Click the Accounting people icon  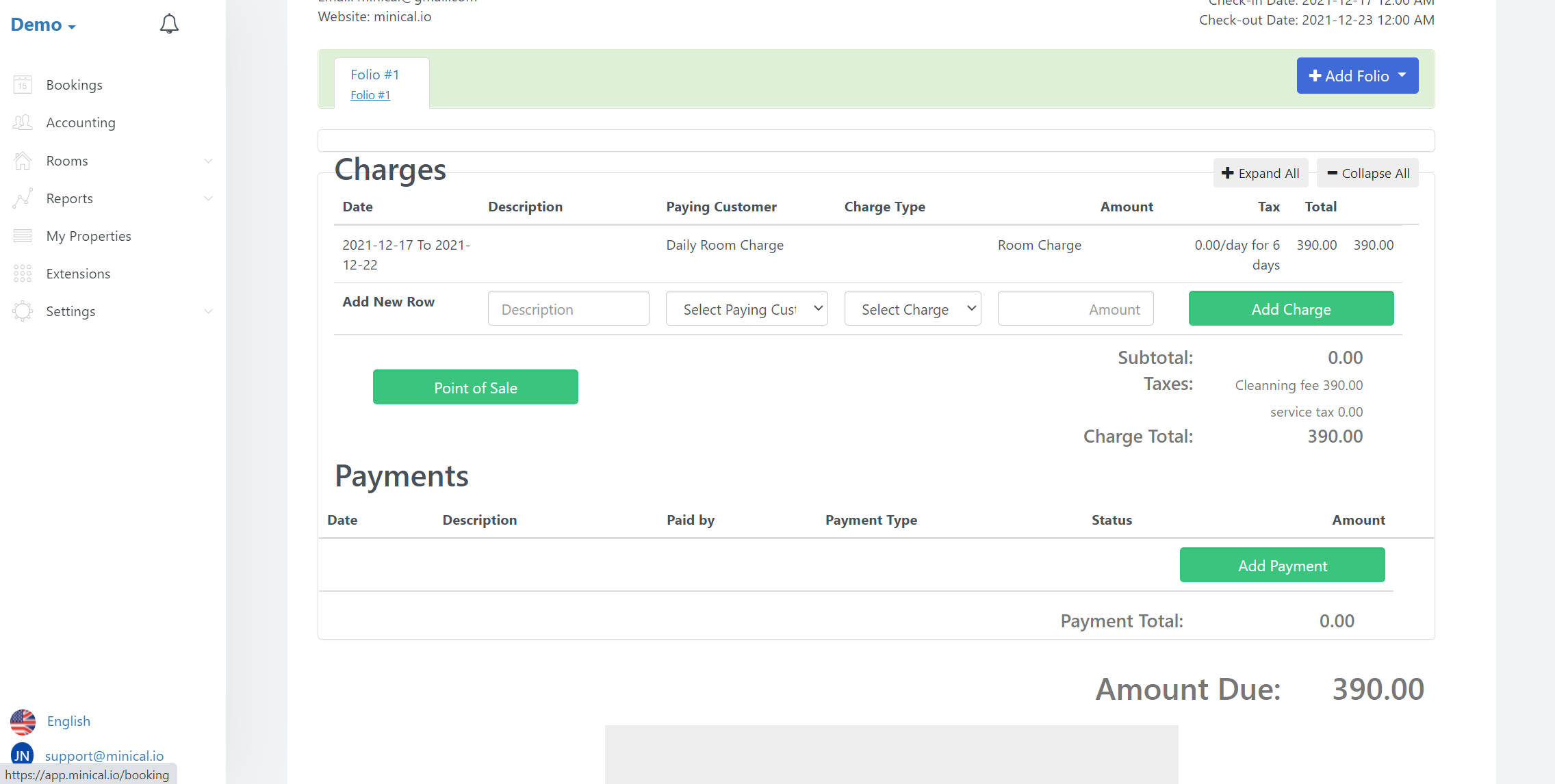tap(23, 122)
